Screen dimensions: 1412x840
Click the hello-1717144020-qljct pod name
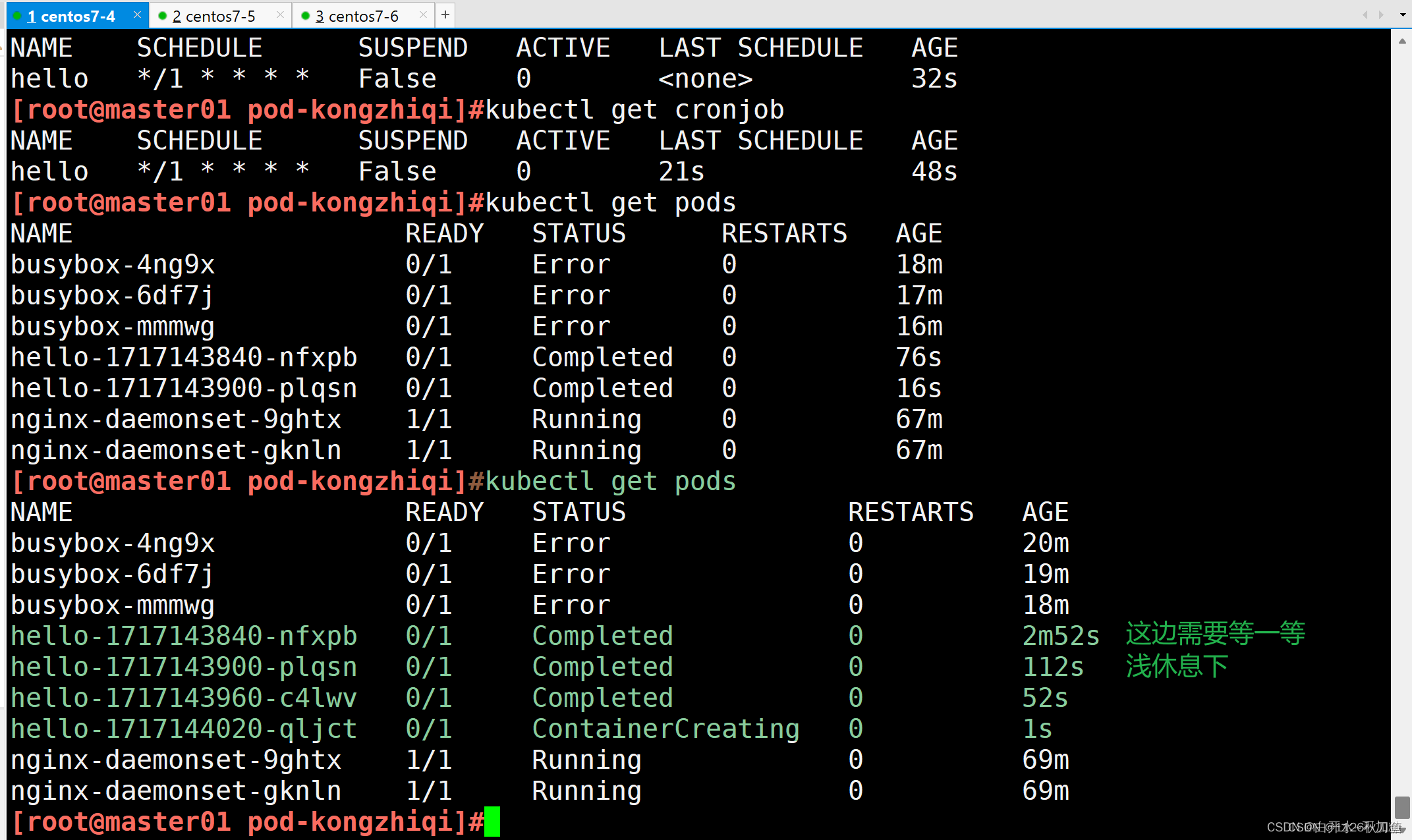pos(184,729)
